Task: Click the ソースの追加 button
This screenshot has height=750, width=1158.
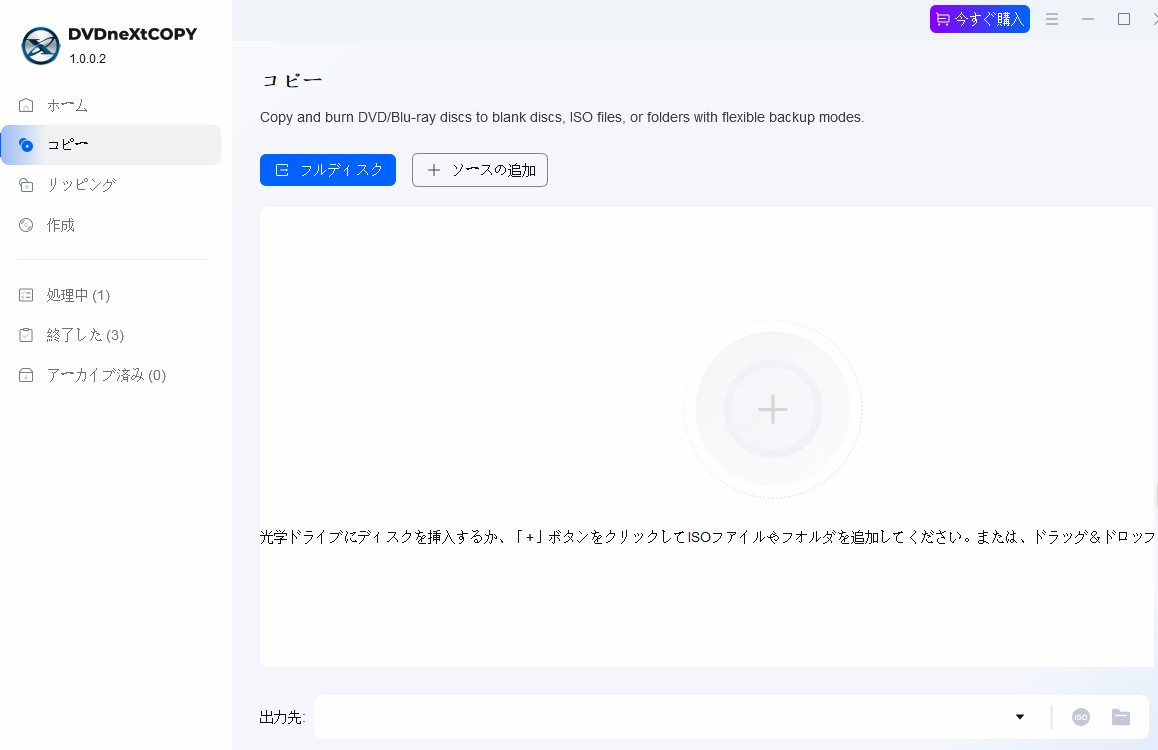Action: point(479,170)
